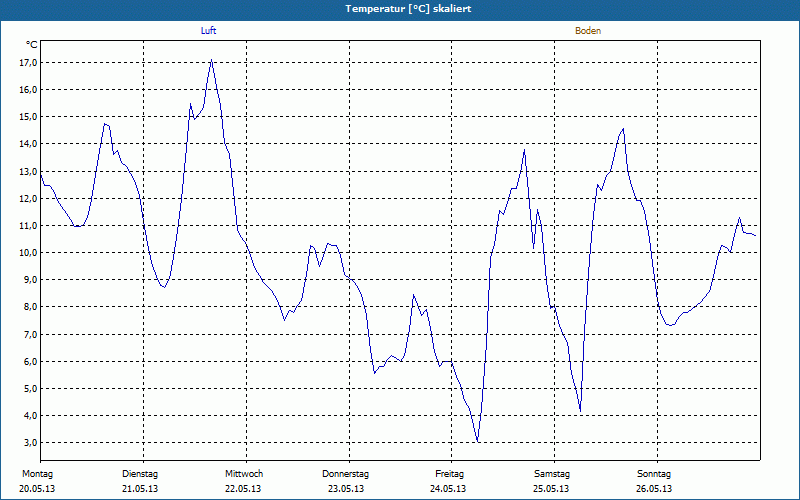Click the 11,0 y-axis value
This screenshot has width=800, height=500.
pyautogui.click(x=29, y=226)
